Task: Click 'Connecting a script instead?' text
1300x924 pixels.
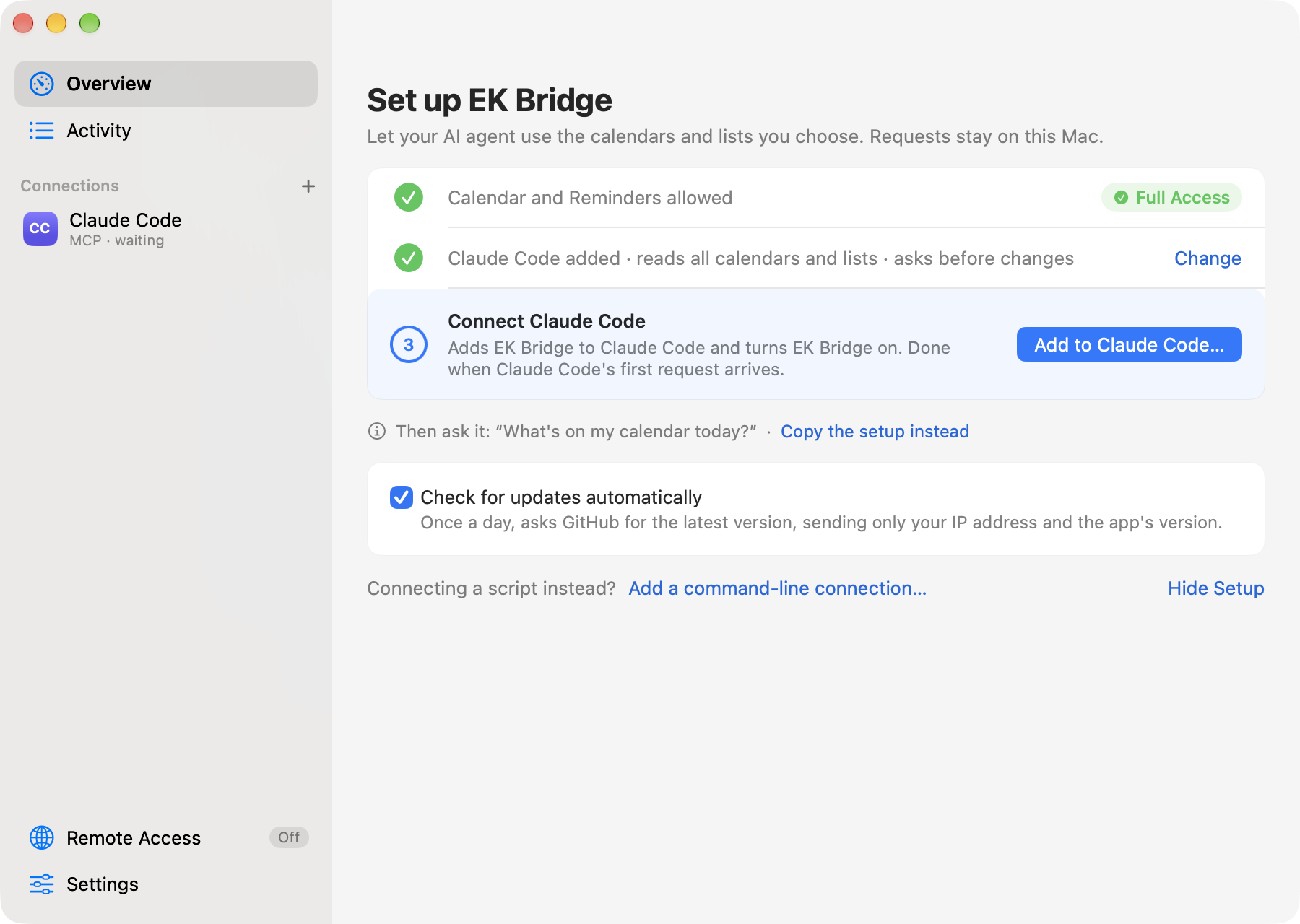Action: click(491, 588)
